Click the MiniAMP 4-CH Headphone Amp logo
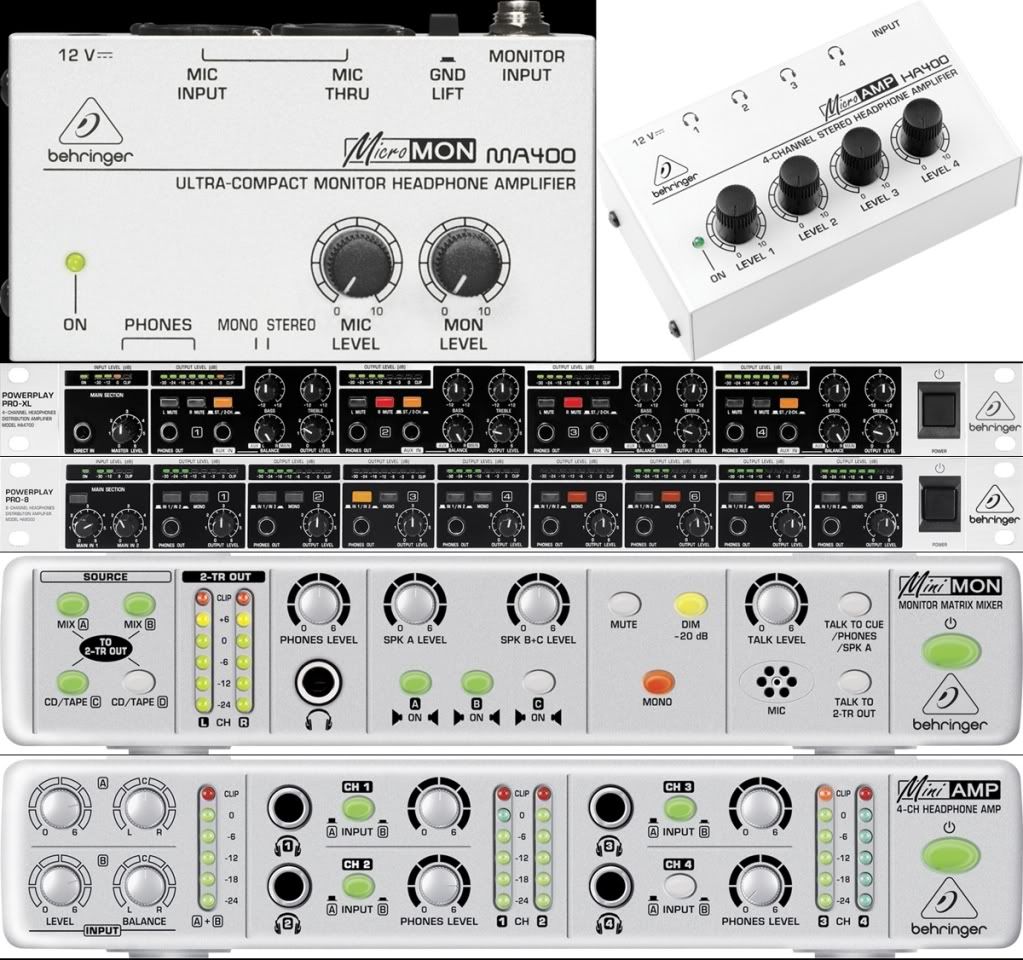 tap(948, 797)
